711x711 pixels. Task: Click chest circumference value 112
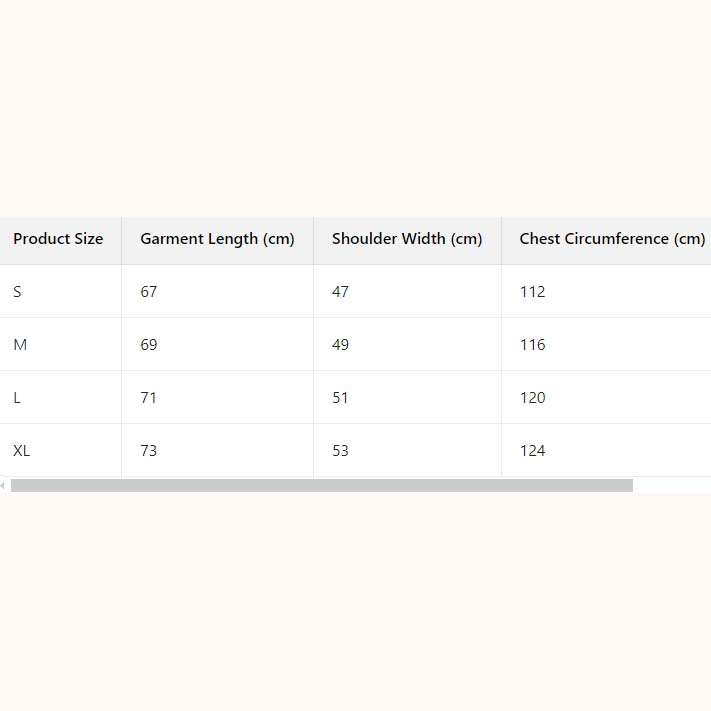point(533,292)
